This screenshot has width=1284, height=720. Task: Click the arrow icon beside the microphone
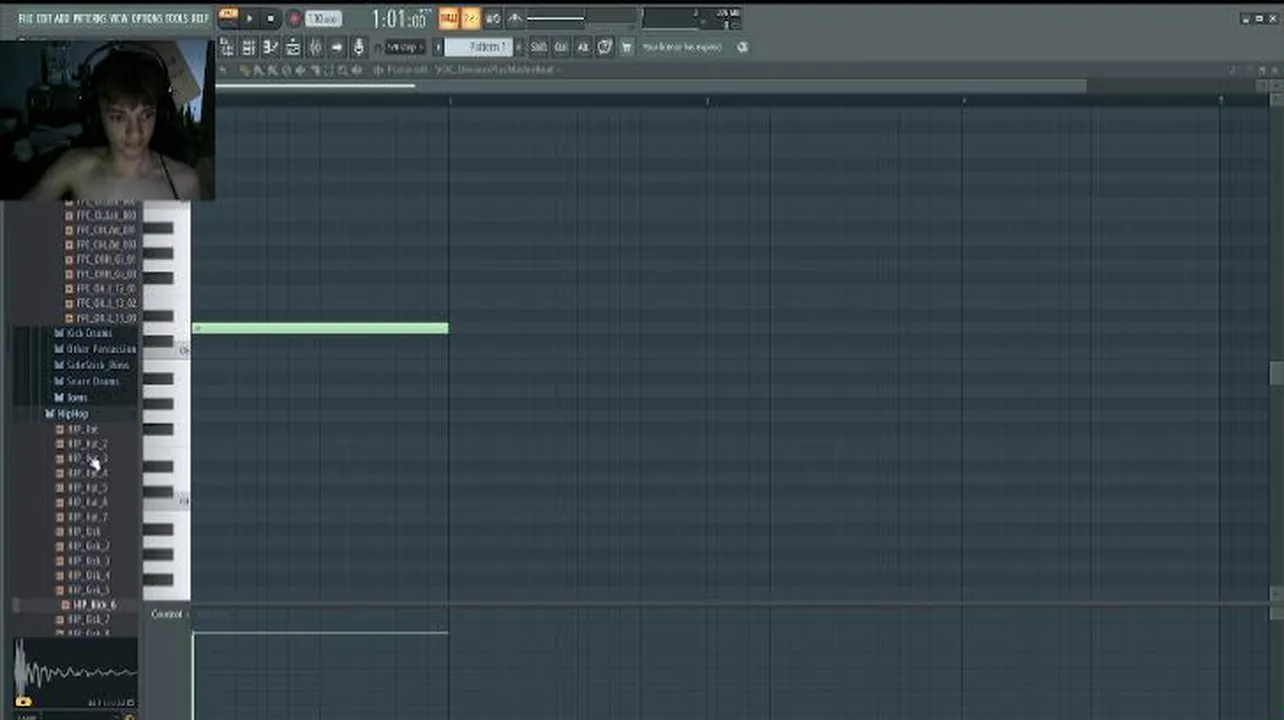[x=337, y=47]
